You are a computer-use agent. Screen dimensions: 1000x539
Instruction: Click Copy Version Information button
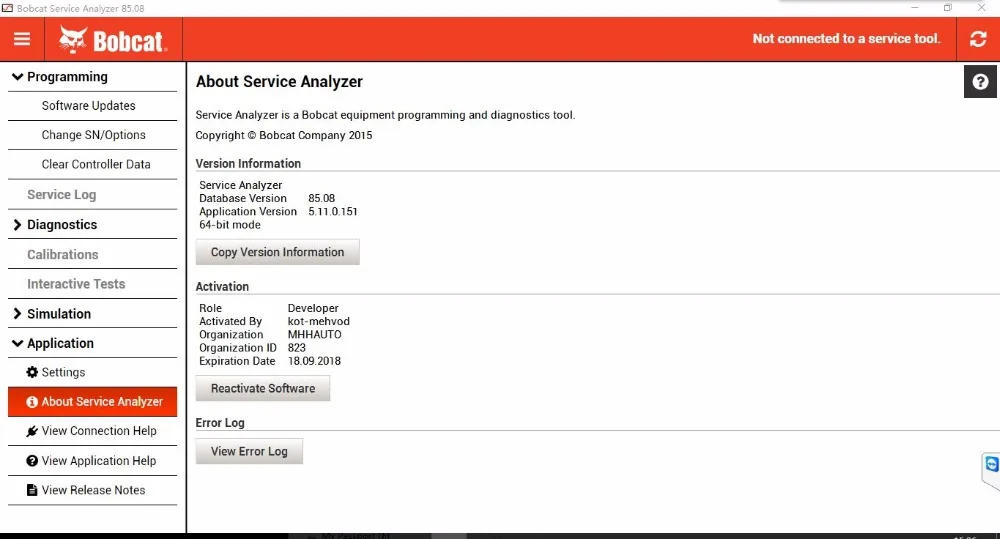click(277, 252)
